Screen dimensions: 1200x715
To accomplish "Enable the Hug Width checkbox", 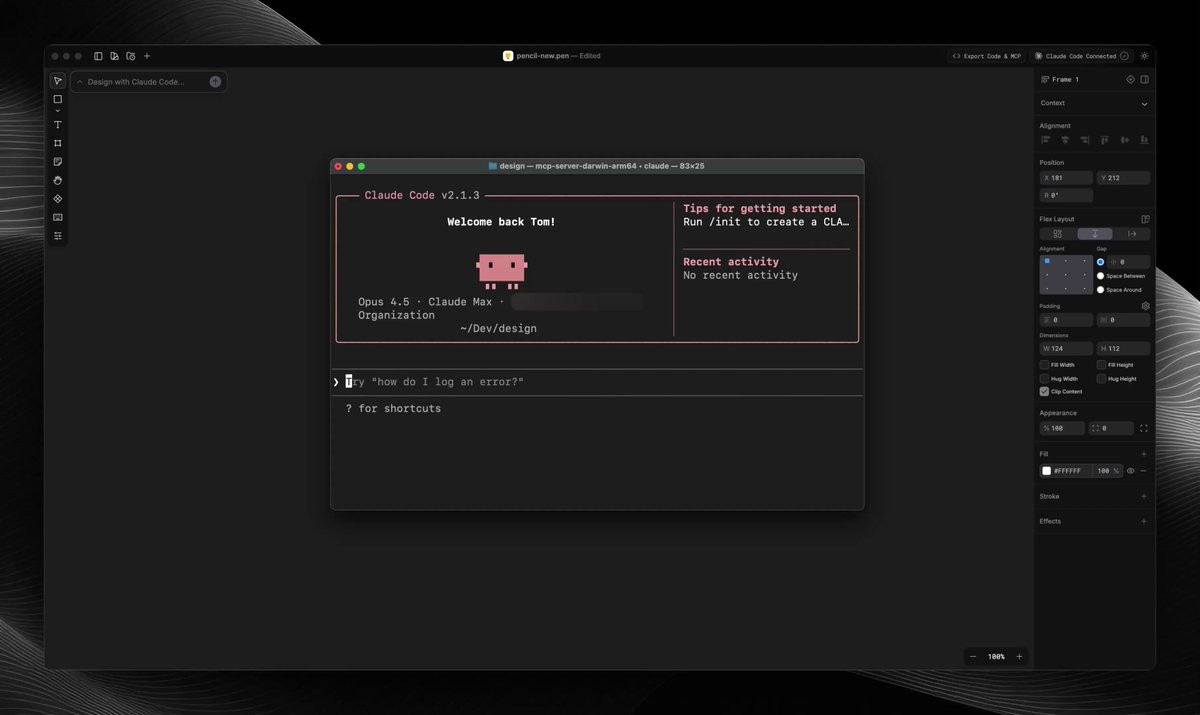I will [x=1044, y=379].
